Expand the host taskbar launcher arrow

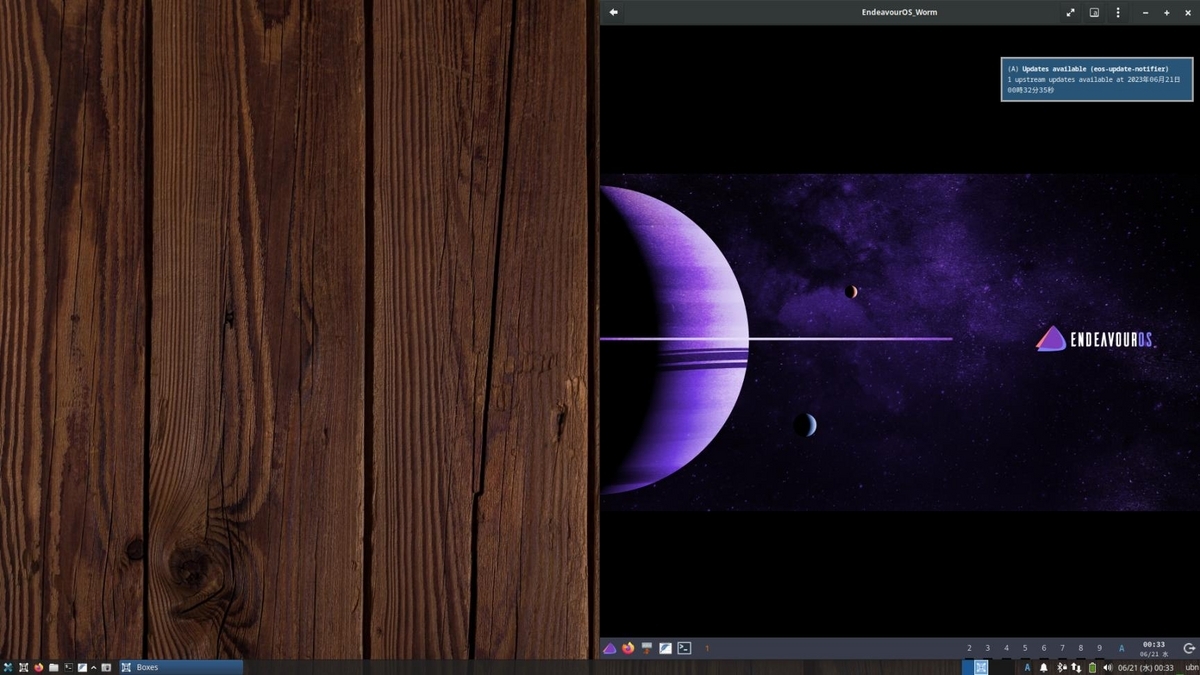[94, 667]
